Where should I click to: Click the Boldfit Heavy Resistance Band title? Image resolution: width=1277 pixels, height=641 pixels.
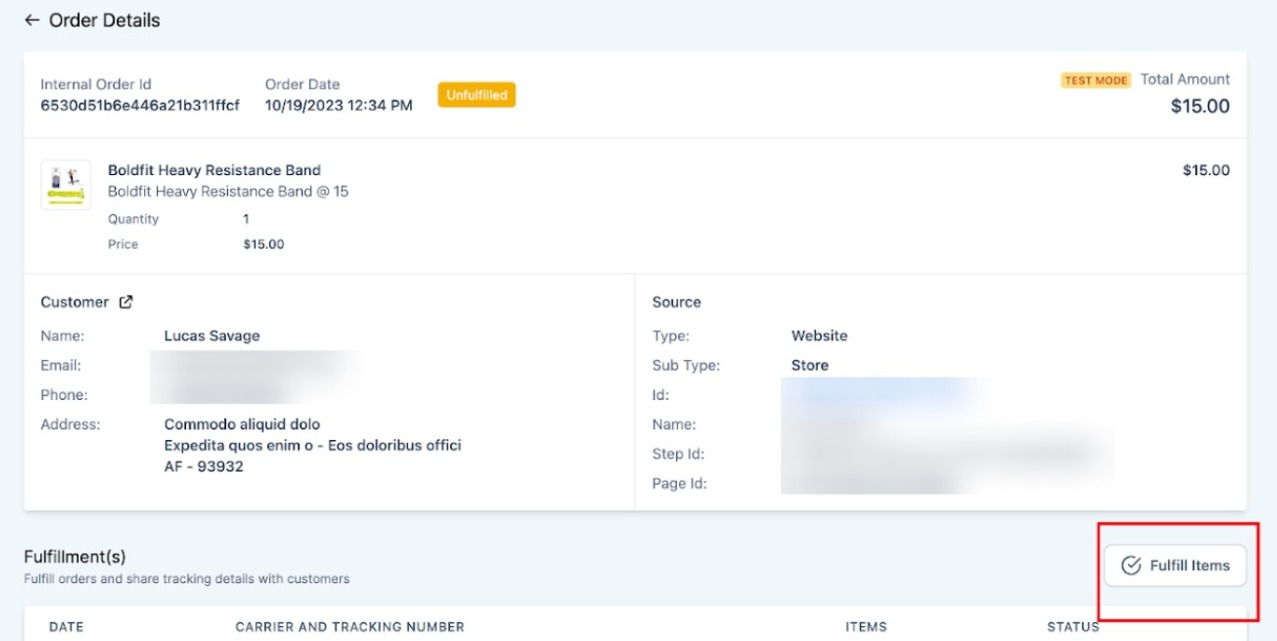[214, 170]
